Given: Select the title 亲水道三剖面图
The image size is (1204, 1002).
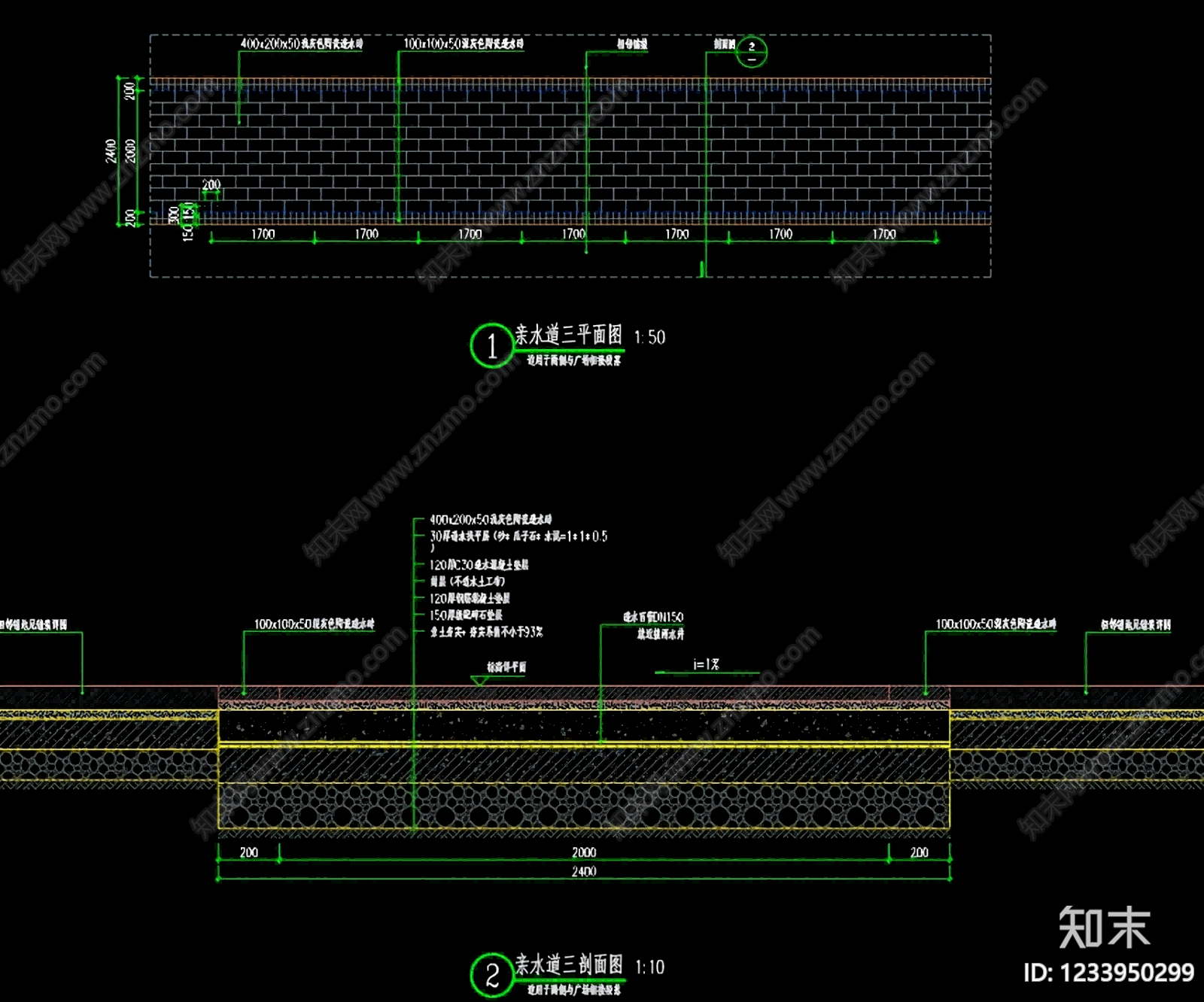Looking at the screenshot, I should tap(569, 964).
